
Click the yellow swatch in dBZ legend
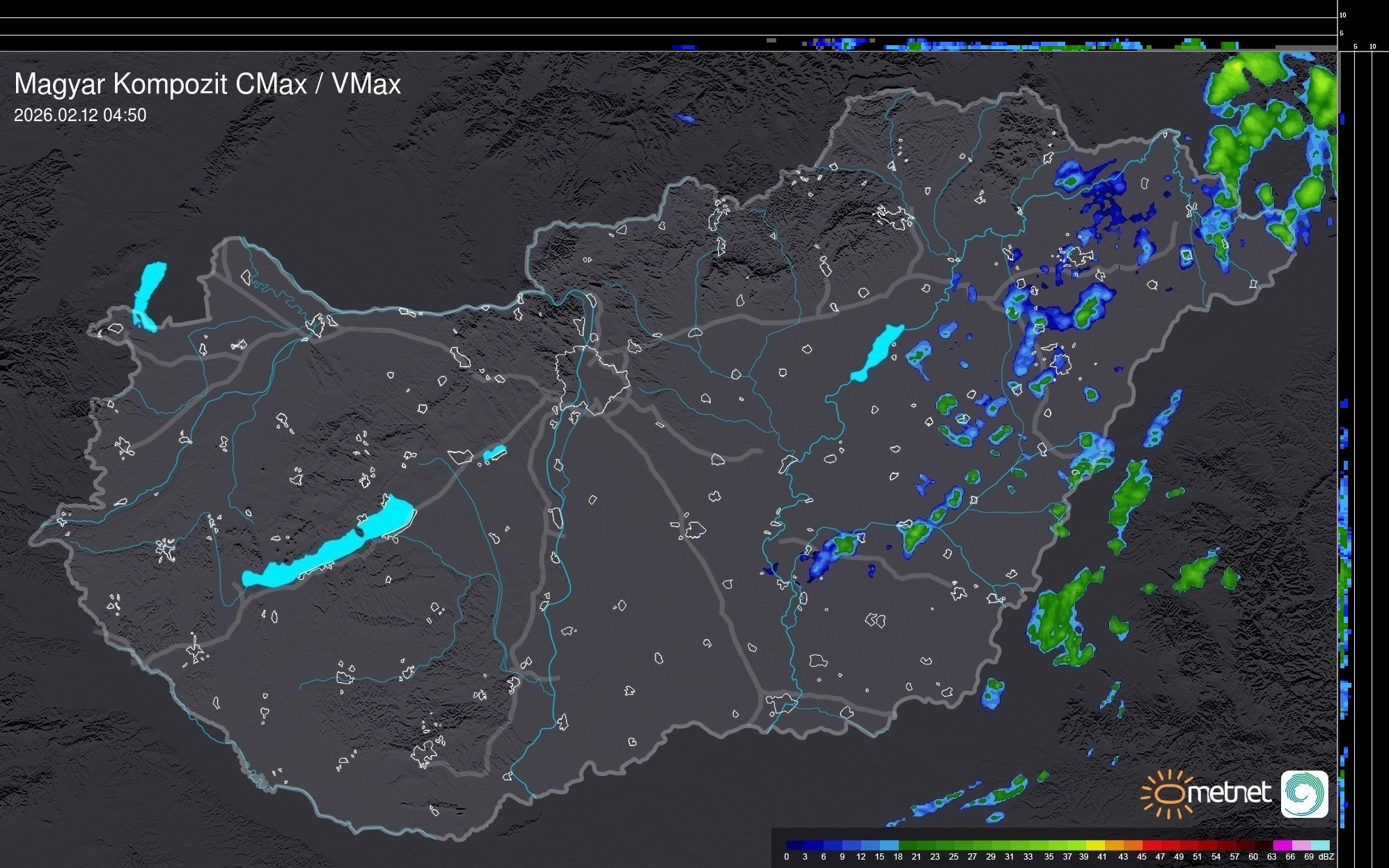click(1096, 845)
